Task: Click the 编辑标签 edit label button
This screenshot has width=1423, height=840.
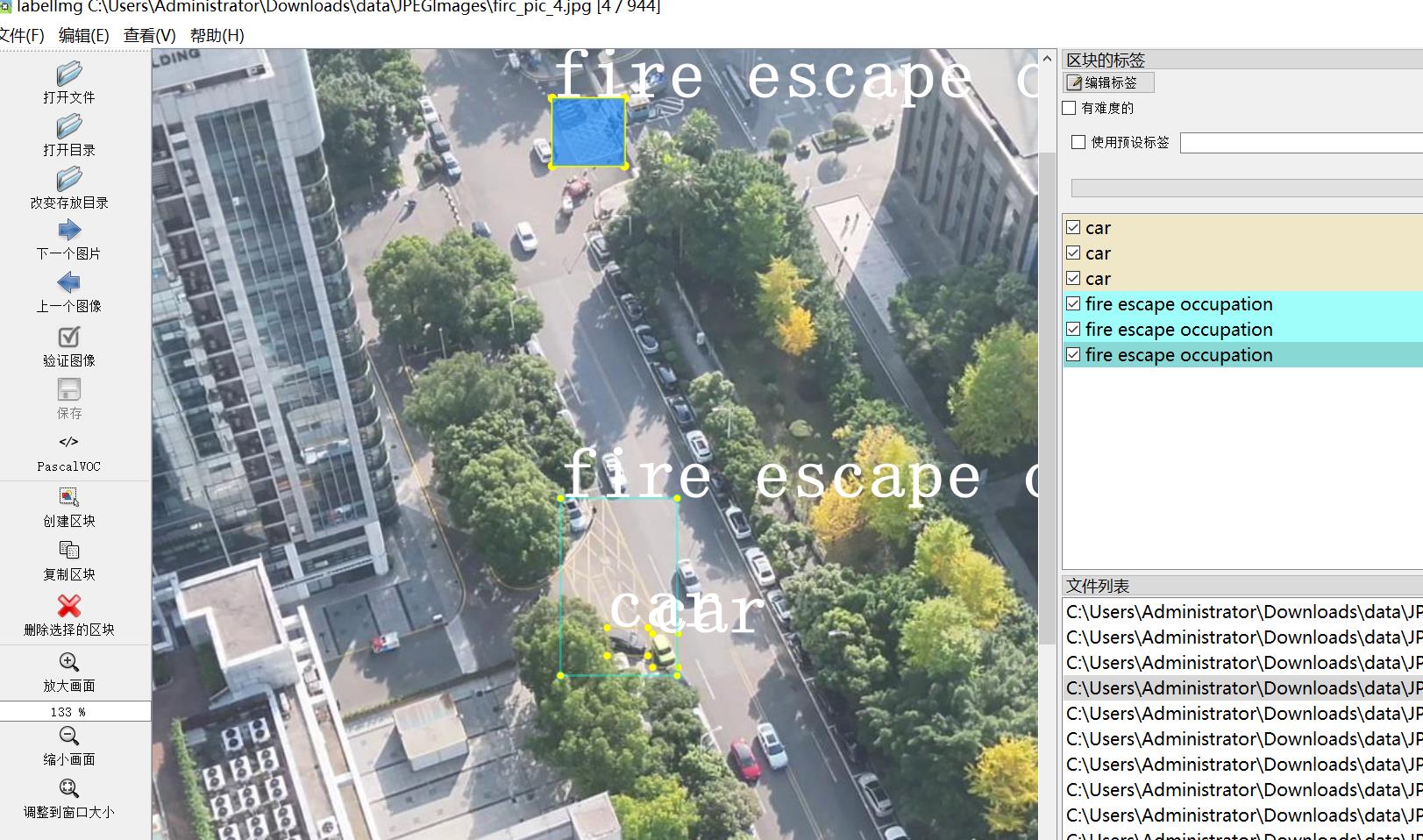Action: [x=1108, y=82]
